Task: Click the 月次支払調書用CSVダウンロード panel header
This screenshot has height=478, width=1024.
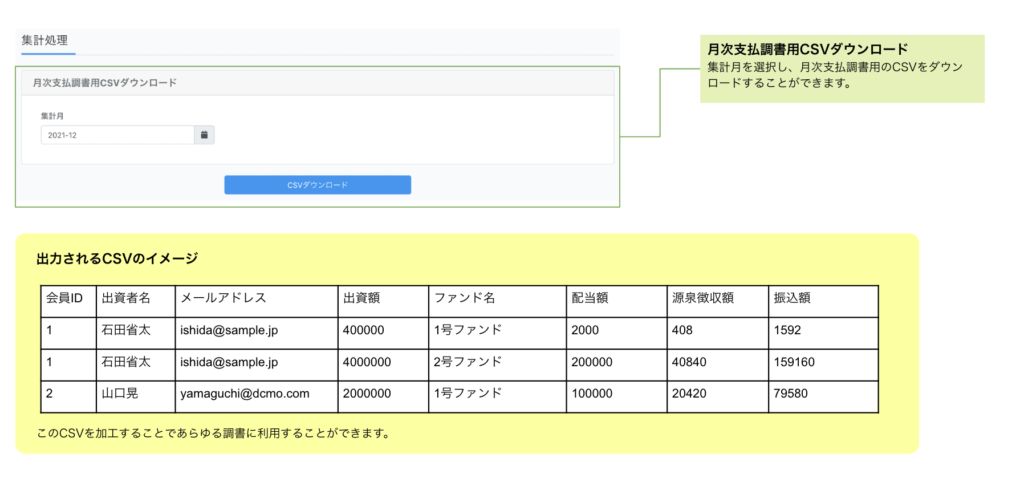Action: (104, 83)
